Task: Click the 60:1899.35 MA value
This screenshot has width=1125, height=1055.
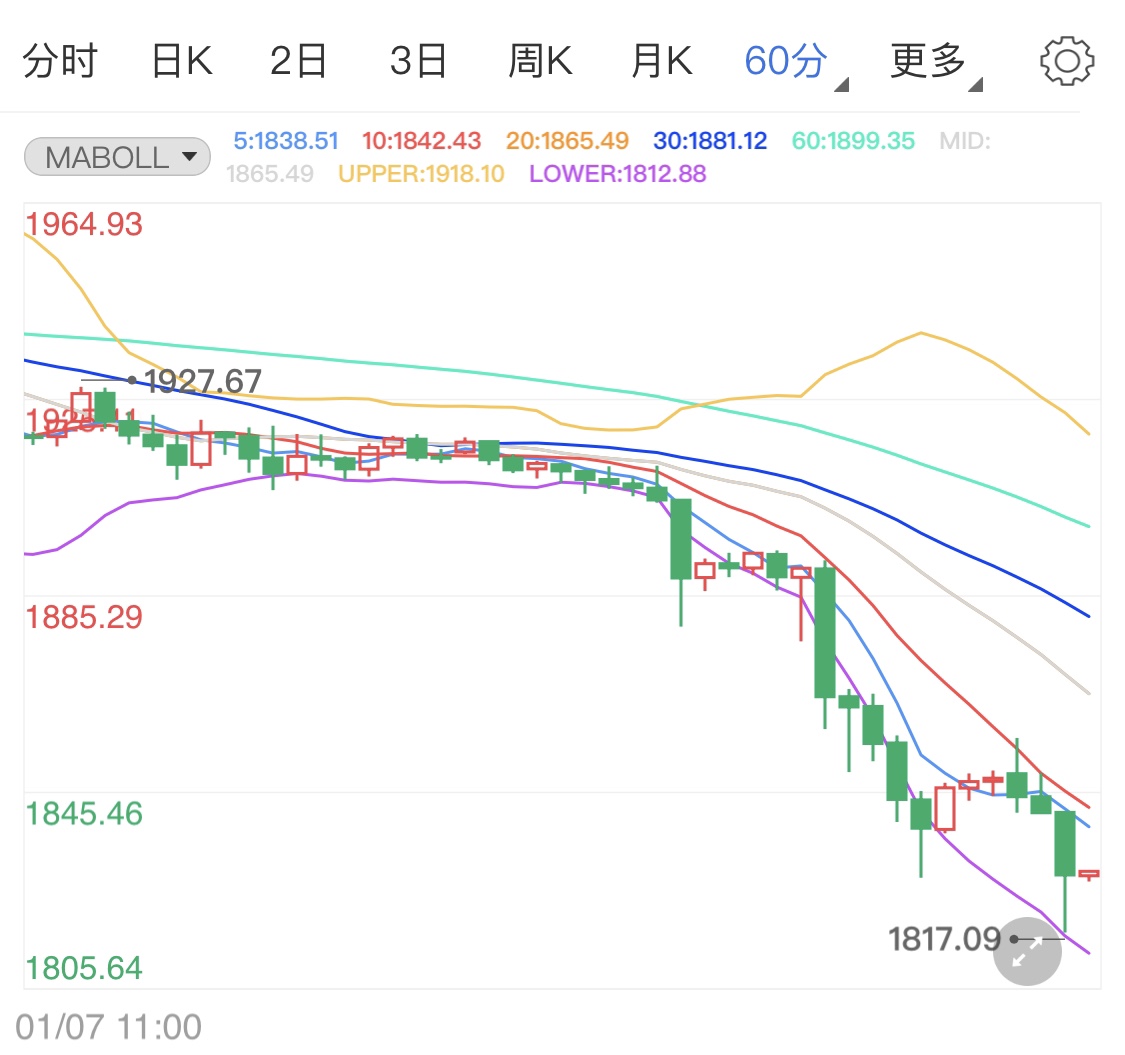Action: (x=853, y=141)
